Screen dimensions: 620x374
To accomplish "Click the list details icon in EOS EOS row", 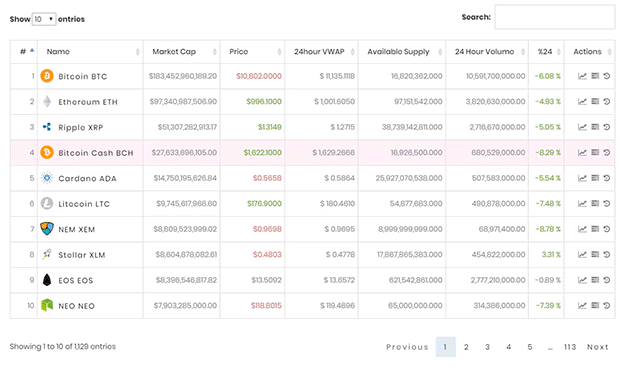I will (x=595, y=280).
